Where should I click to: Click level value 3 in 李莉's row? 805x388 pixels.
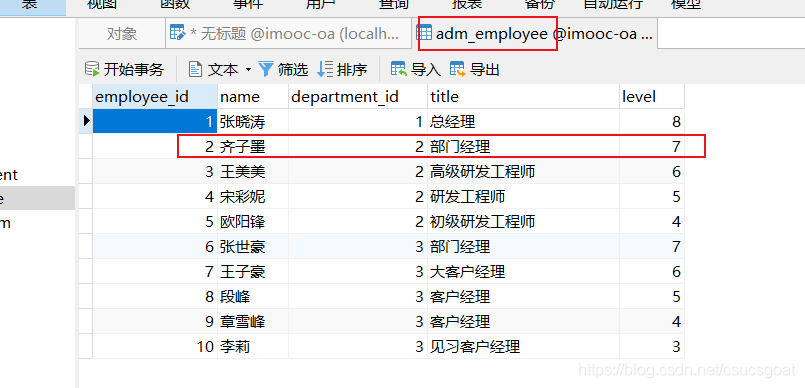tap(651, 347)
